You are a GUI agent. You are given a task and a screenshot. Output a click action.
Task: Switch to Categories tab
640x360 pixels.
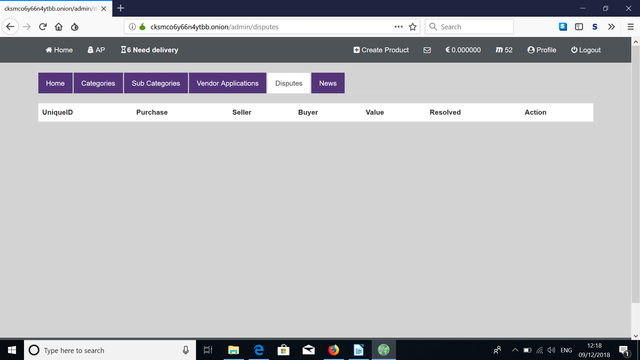click(x=98, y=83)
